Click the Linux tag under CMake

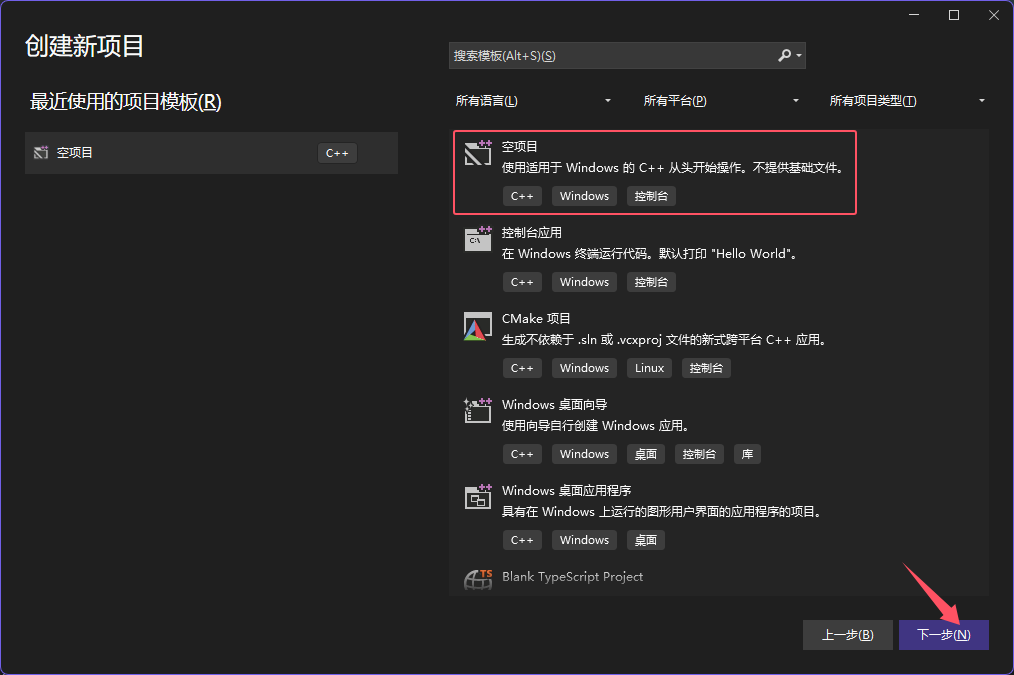pos(649,368)
